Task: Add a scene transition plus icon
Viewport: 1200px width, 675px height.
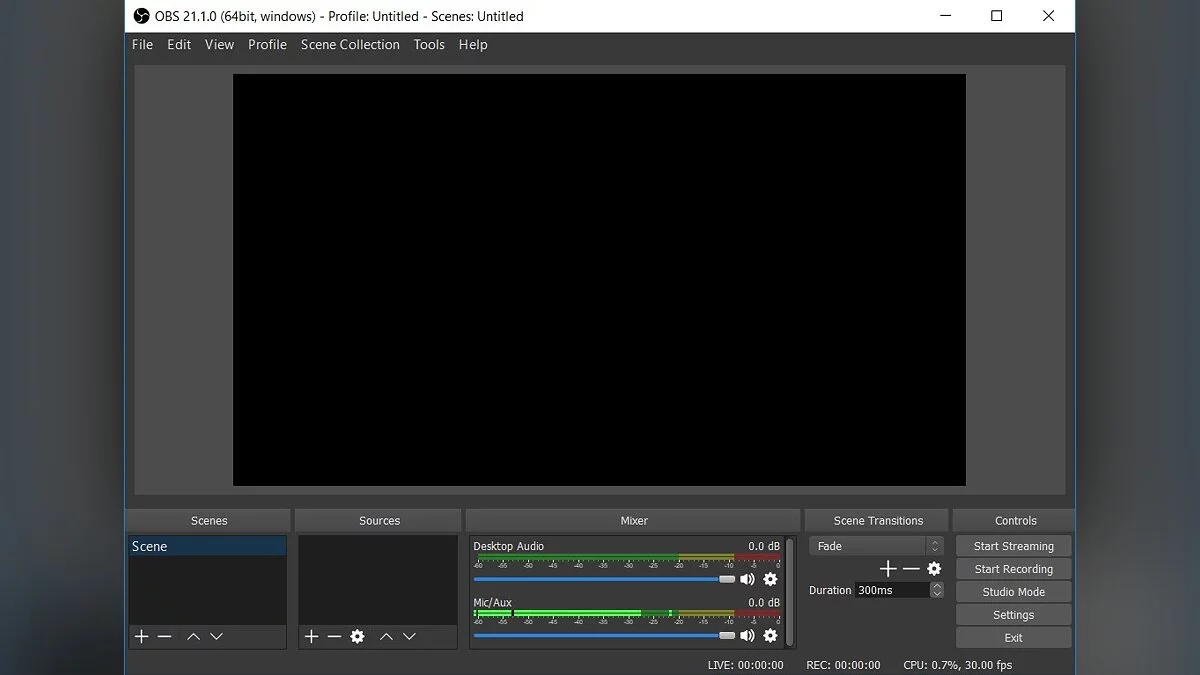Action: pyautogui.click(x=887, y=568)
